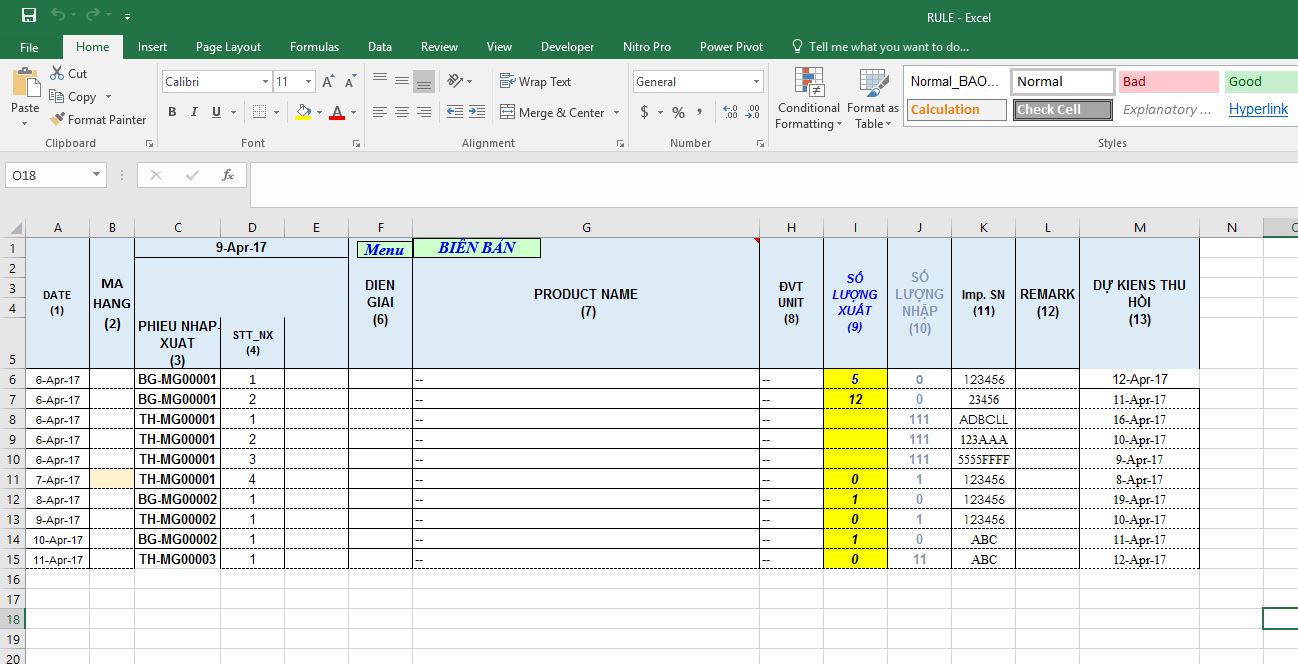Click the Format Painter brush icon

(58, 120)
